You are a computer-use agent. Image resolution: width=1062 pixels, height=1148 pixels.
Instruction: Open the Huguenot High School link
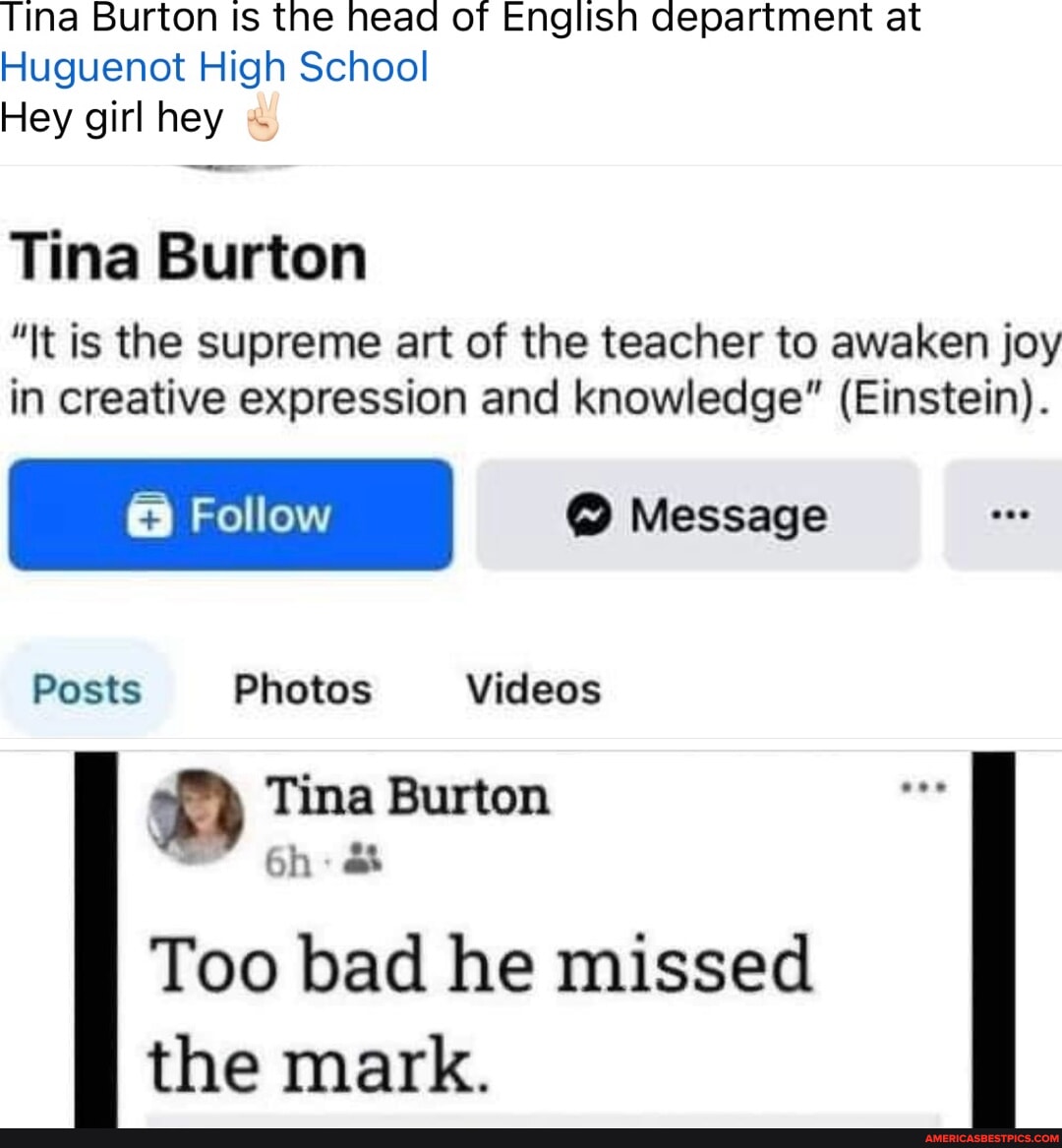point(213,66)
